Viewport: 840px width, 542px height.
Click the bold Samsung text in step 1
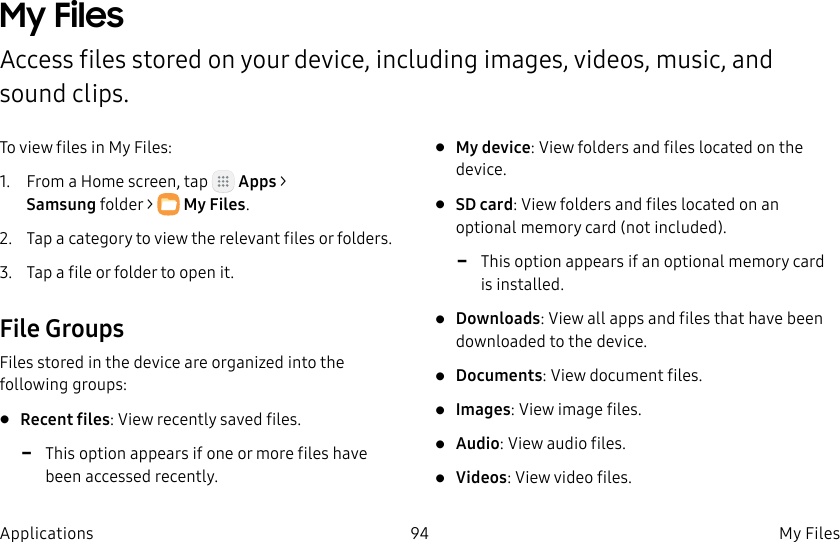[x=61, y=205]
